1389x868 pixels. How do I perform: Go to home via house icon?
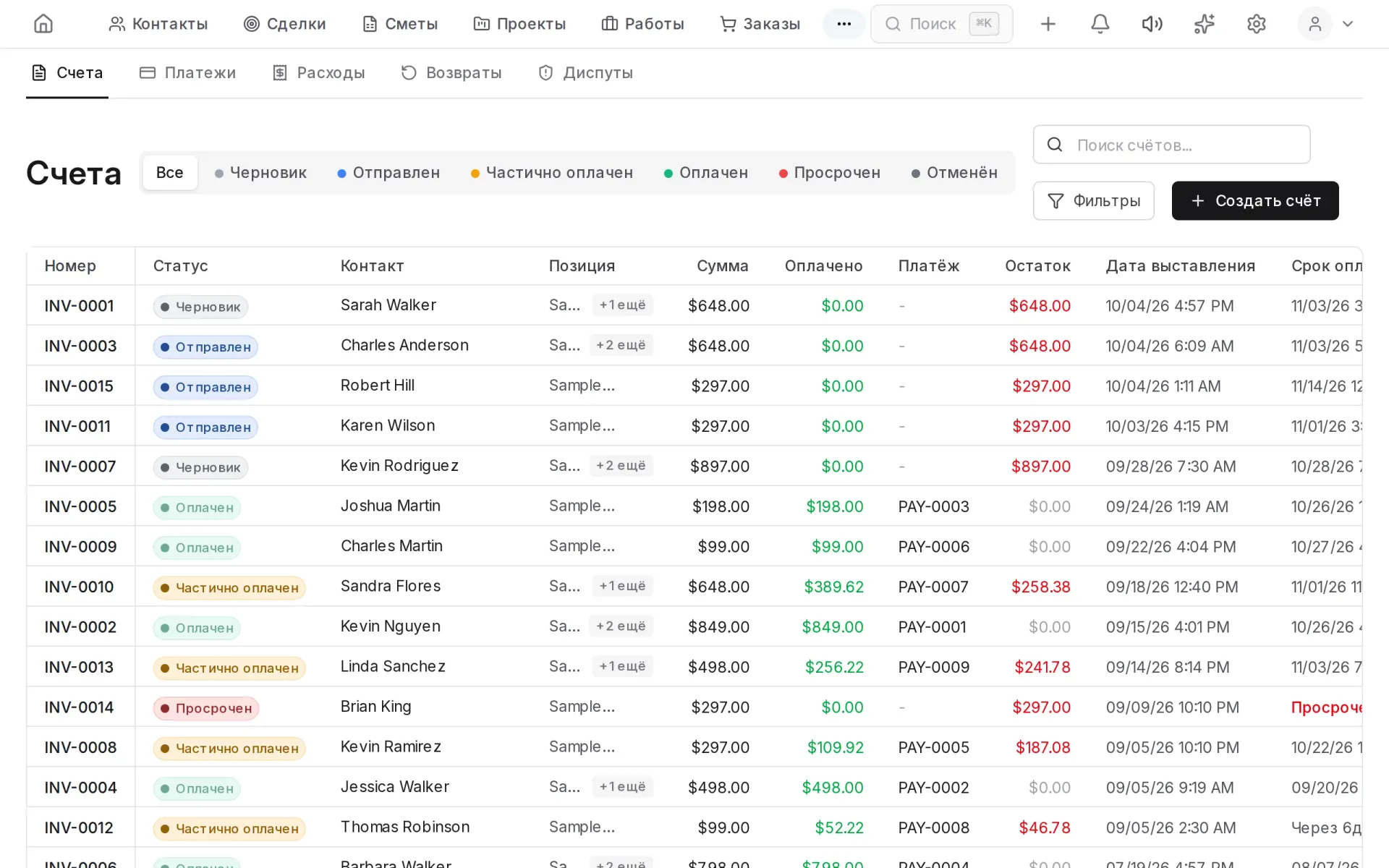pyautogui.click(x=43, y=24)
